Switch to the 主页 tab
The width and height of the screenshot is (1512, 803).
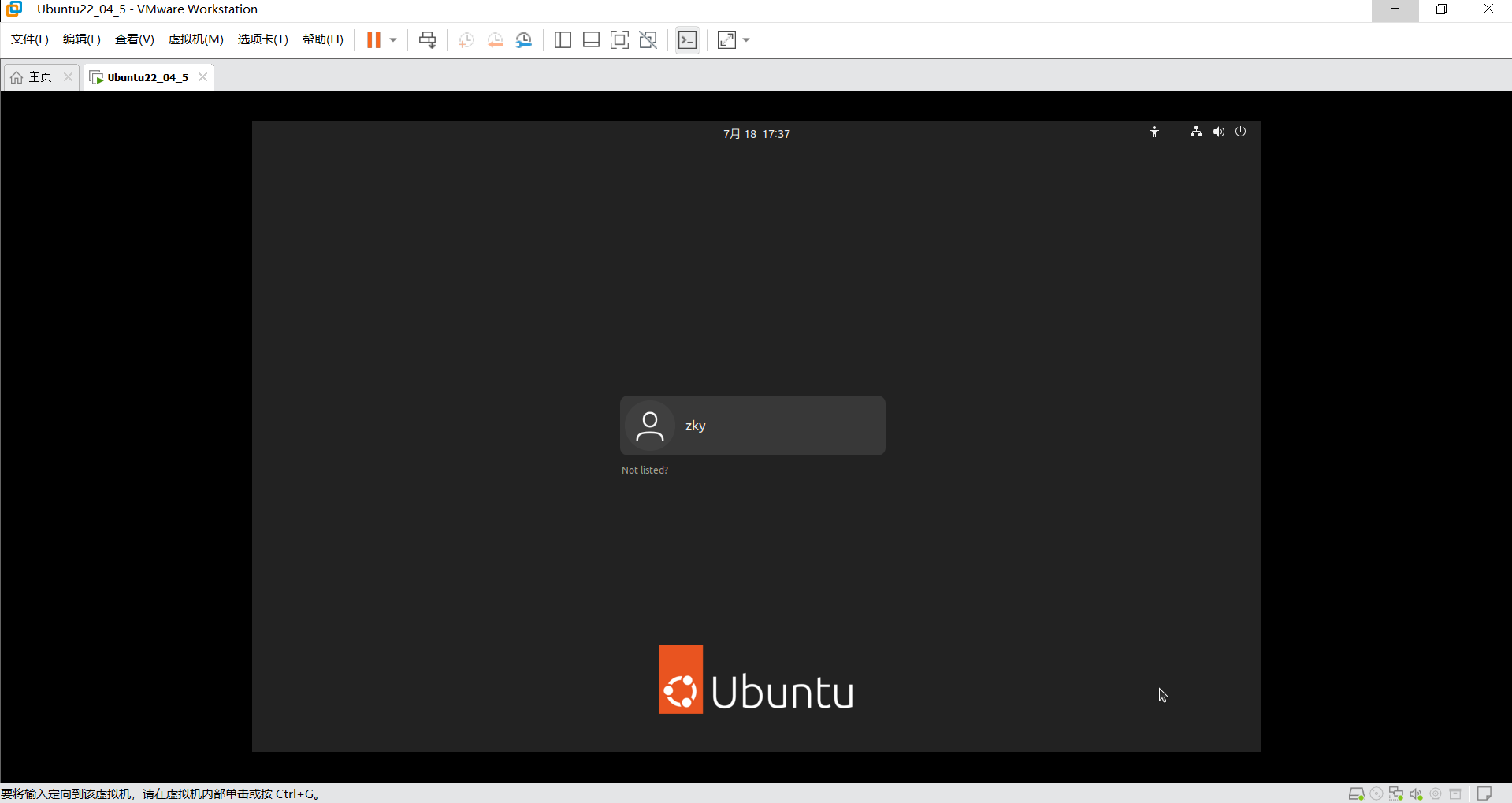tap(39, 76)
